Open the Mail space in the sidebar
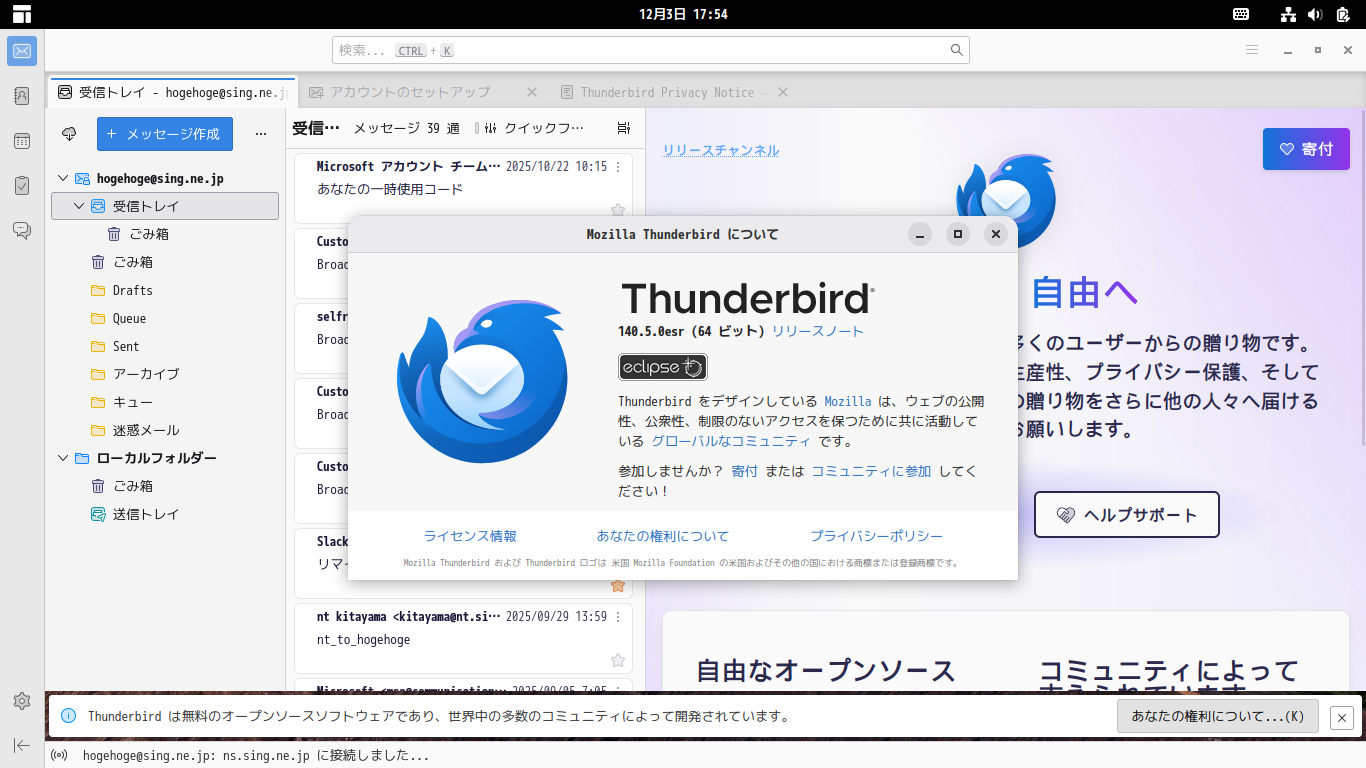The height and width of the screenshot is (768, 1366). tap(22, 51)
